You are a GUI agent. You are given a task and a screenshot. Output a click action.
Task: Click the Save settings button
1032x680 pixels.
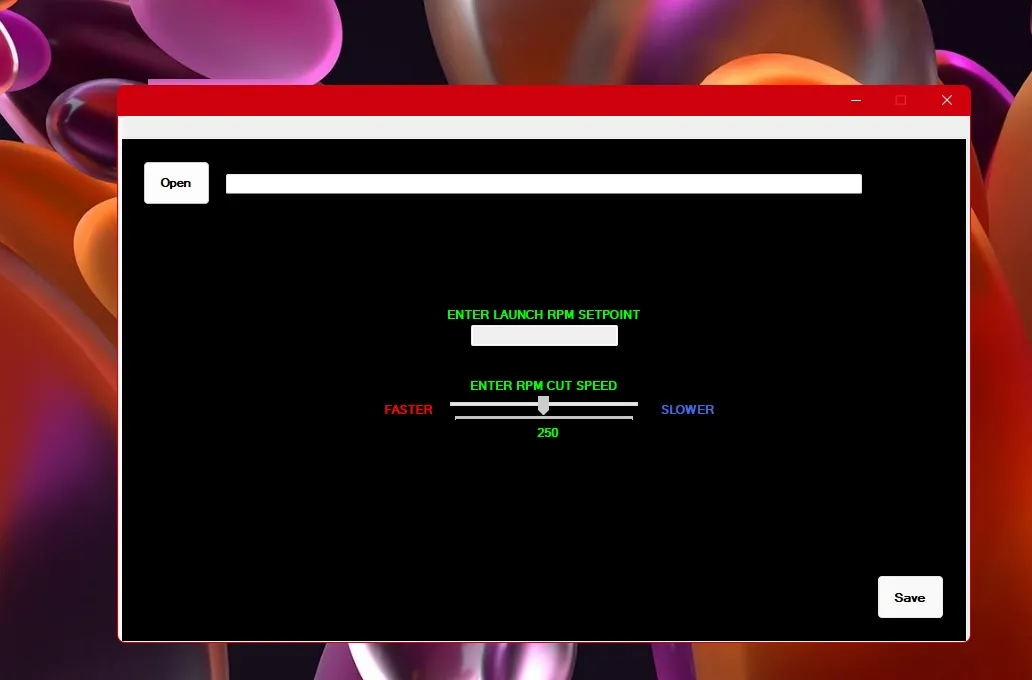click(x=909, y=596)
